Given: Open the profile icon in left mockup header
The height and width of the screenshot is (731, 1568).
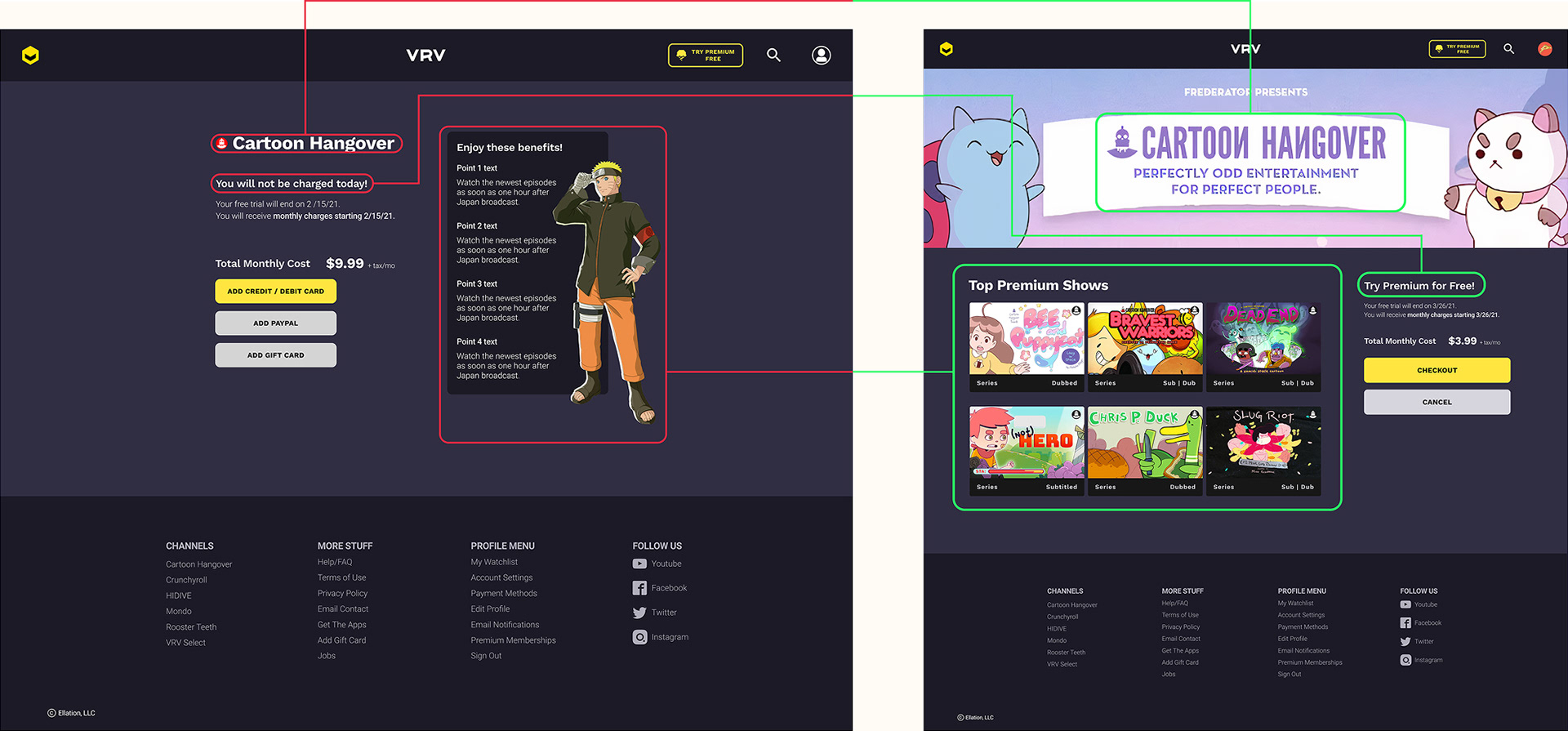Looking at the screenshot, I should 821,55.
